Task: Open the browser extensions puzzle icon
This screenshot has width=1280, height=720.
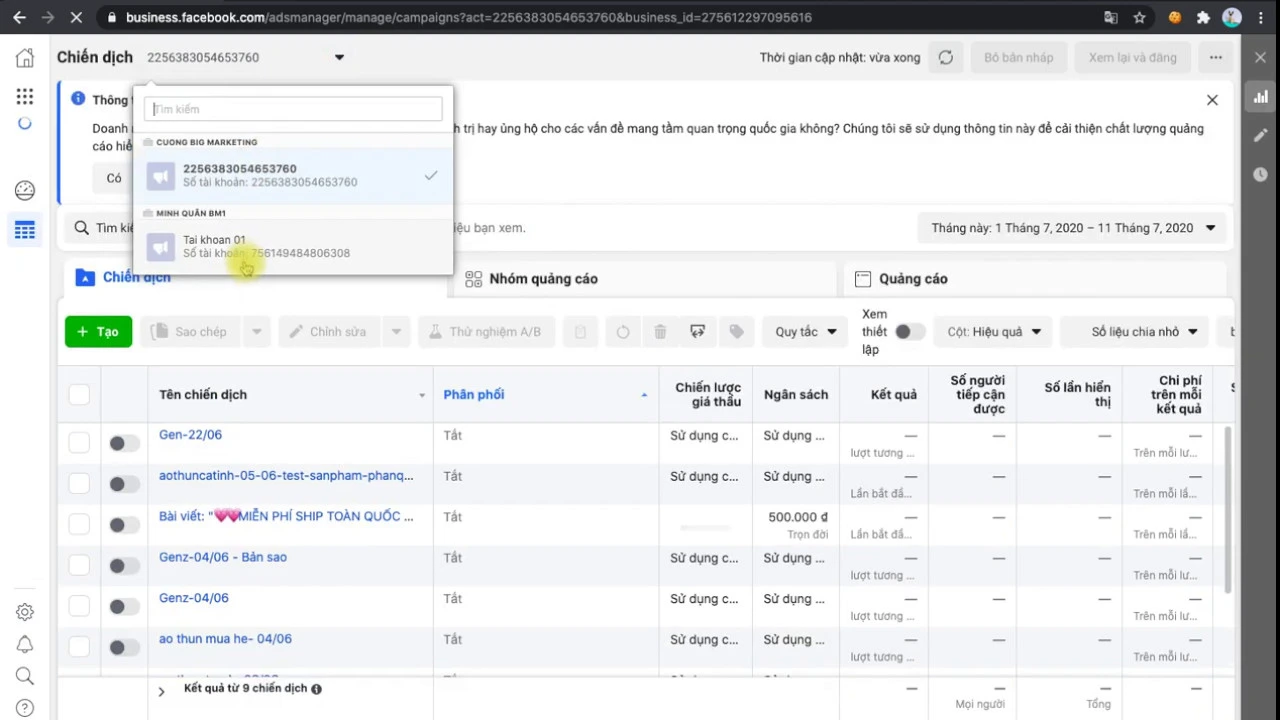Action: [x=1203, y=17]
